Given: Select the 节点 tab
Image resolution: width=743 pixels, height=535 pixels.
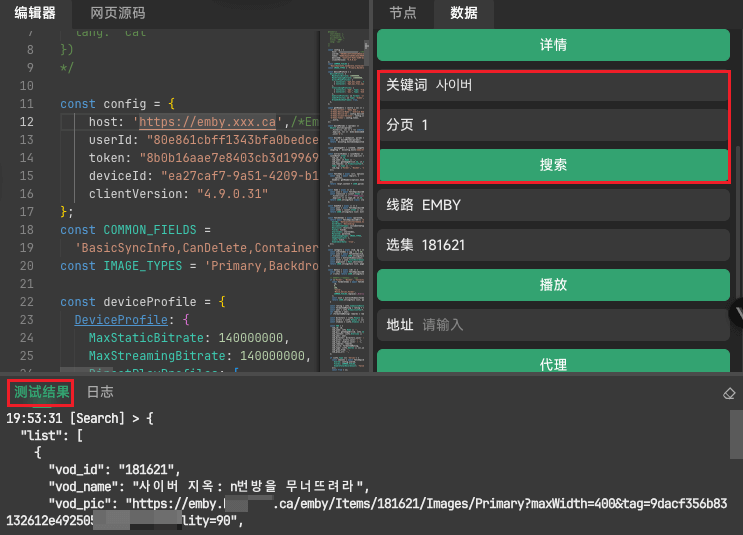Looking at the screenshot, I should point(403,13).
